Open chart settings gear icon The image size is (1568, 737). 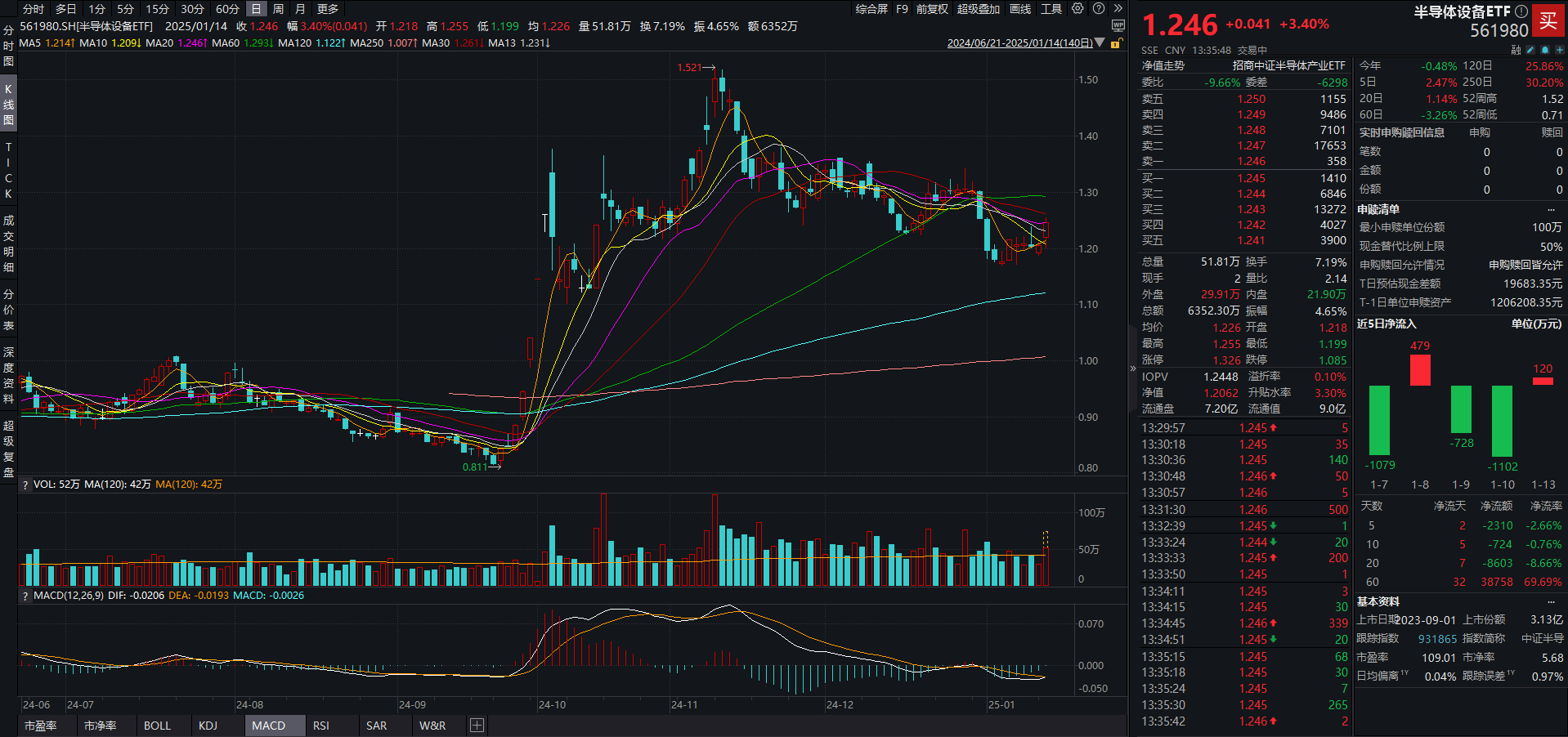(x=1077, y=9)
